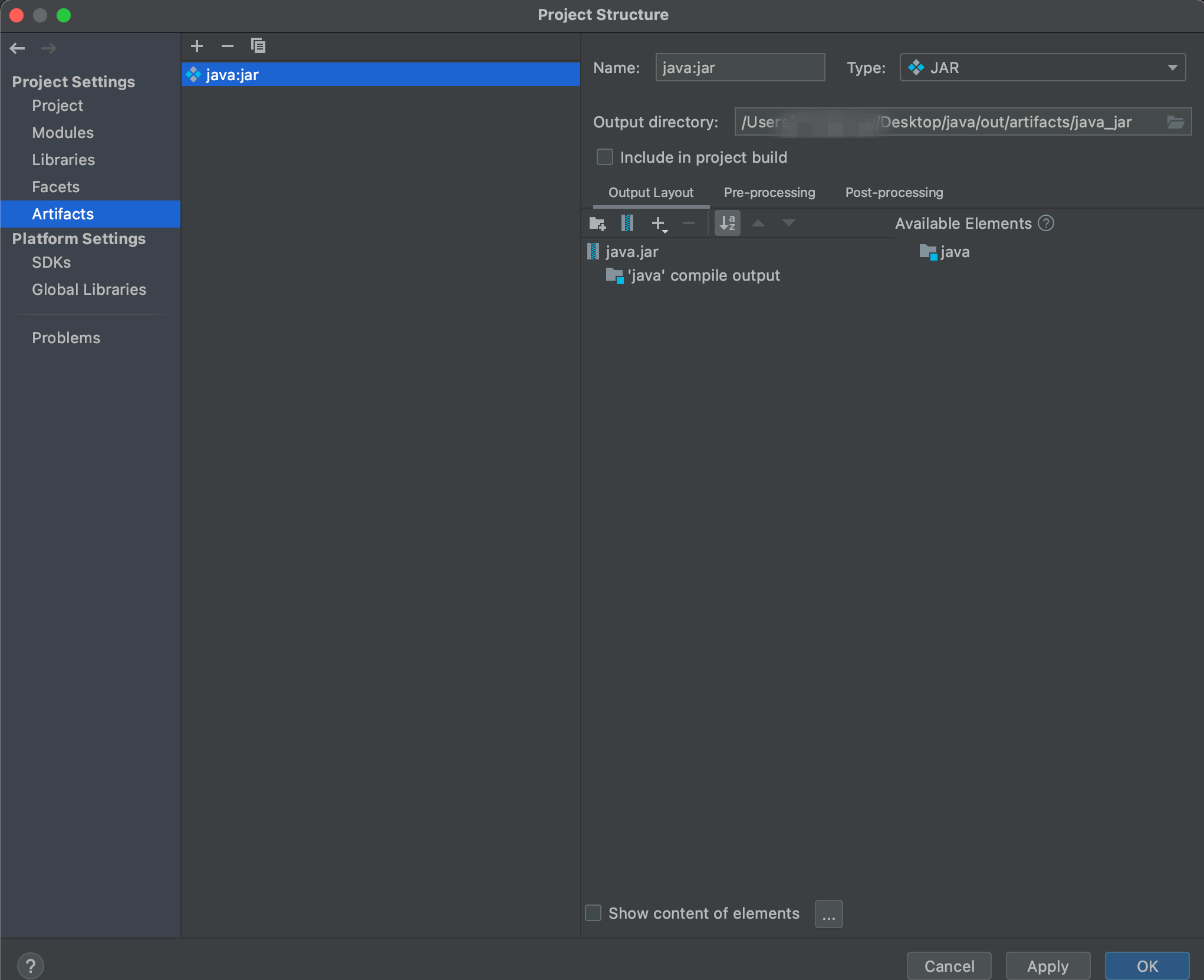The image size is (1204, 980).
Task: Click the Cancel button
Action: point(949,966)
